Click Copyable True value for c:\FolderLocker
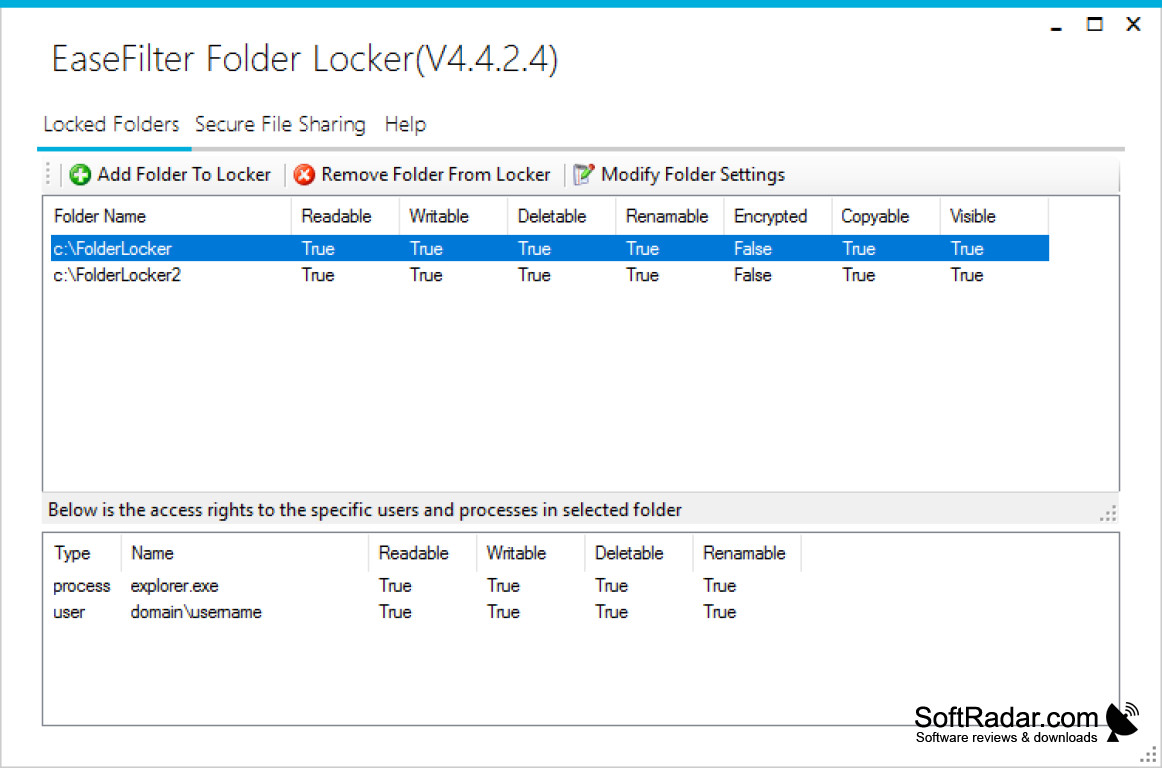Image resolution: width=1162 pixels, height=768 pixels. click(859, 248)
